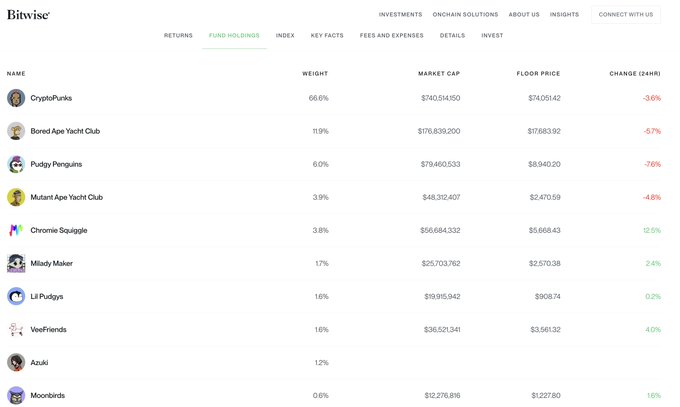Click the Lil Pudgys penguin icon
Screen dimensions: 680x407
(x=16, y=296)
